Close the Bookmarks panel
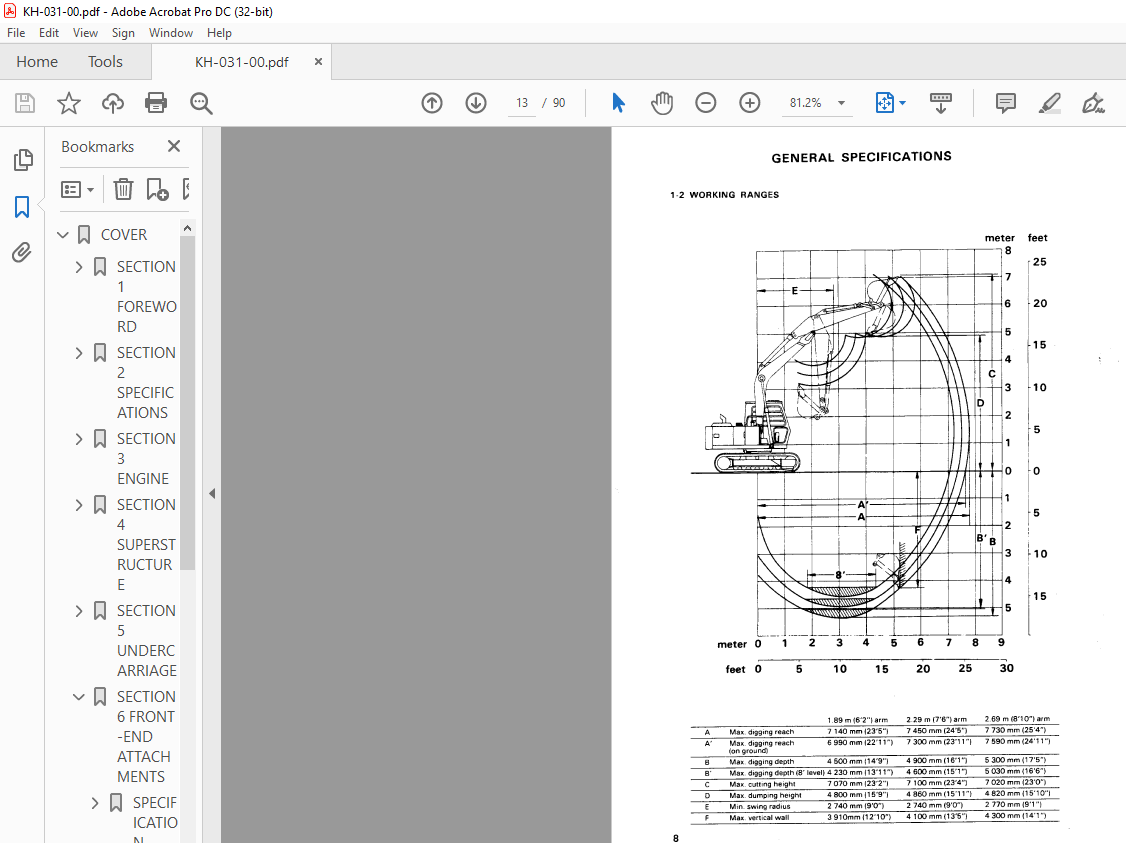The image size is (1126, 843). point(174,146)
